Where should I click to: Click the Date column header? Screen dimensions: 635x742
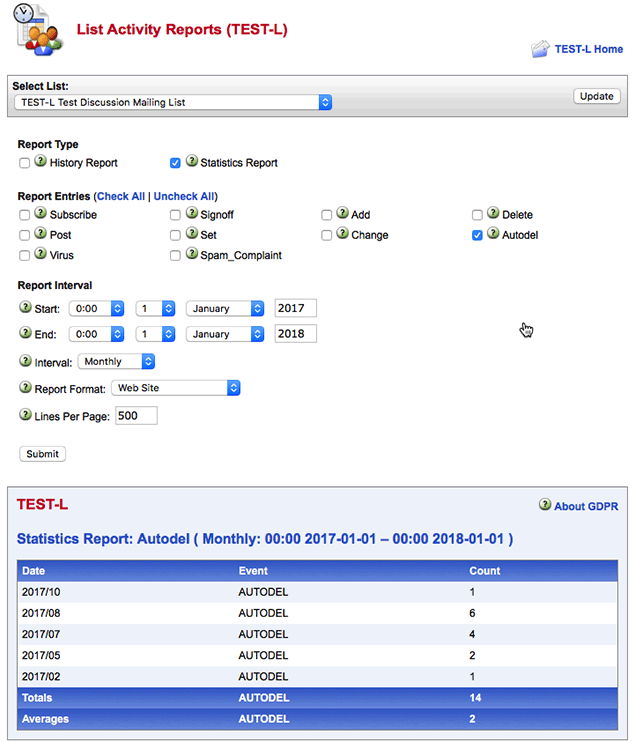coord(34,571)
